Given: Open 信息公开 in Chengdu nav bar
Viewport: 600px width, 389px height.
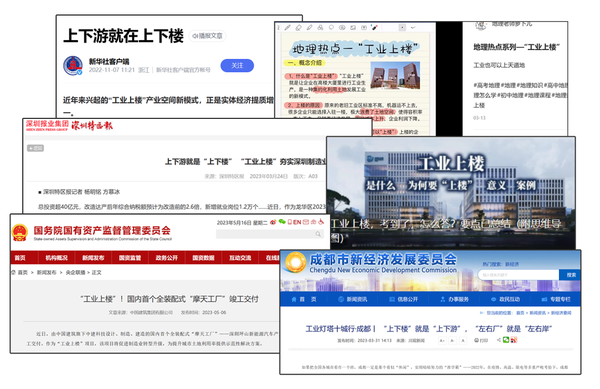Looking at the screenshot, I should point(403,299).
